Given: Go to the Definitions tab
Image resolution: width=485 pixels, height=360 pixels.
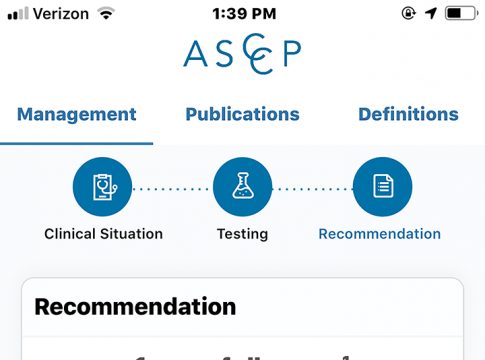Looking at the screenshot, I should 408,115.
